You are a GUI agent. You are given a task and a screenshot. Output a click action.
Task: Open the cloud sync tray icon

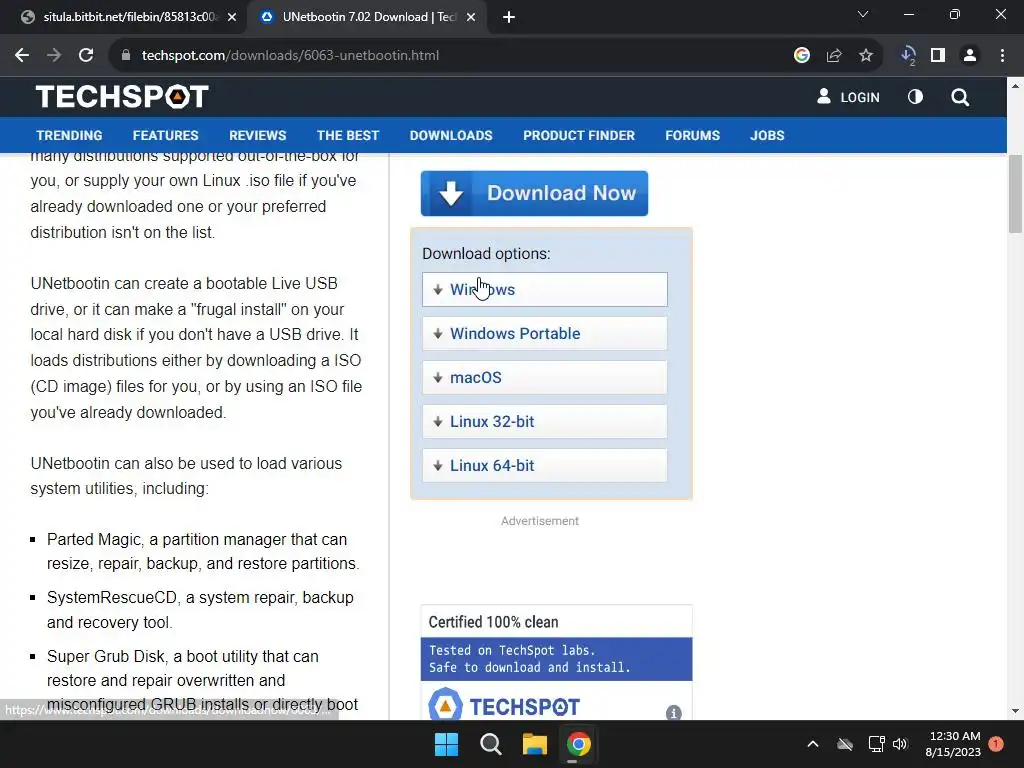(x=845, y=744)
